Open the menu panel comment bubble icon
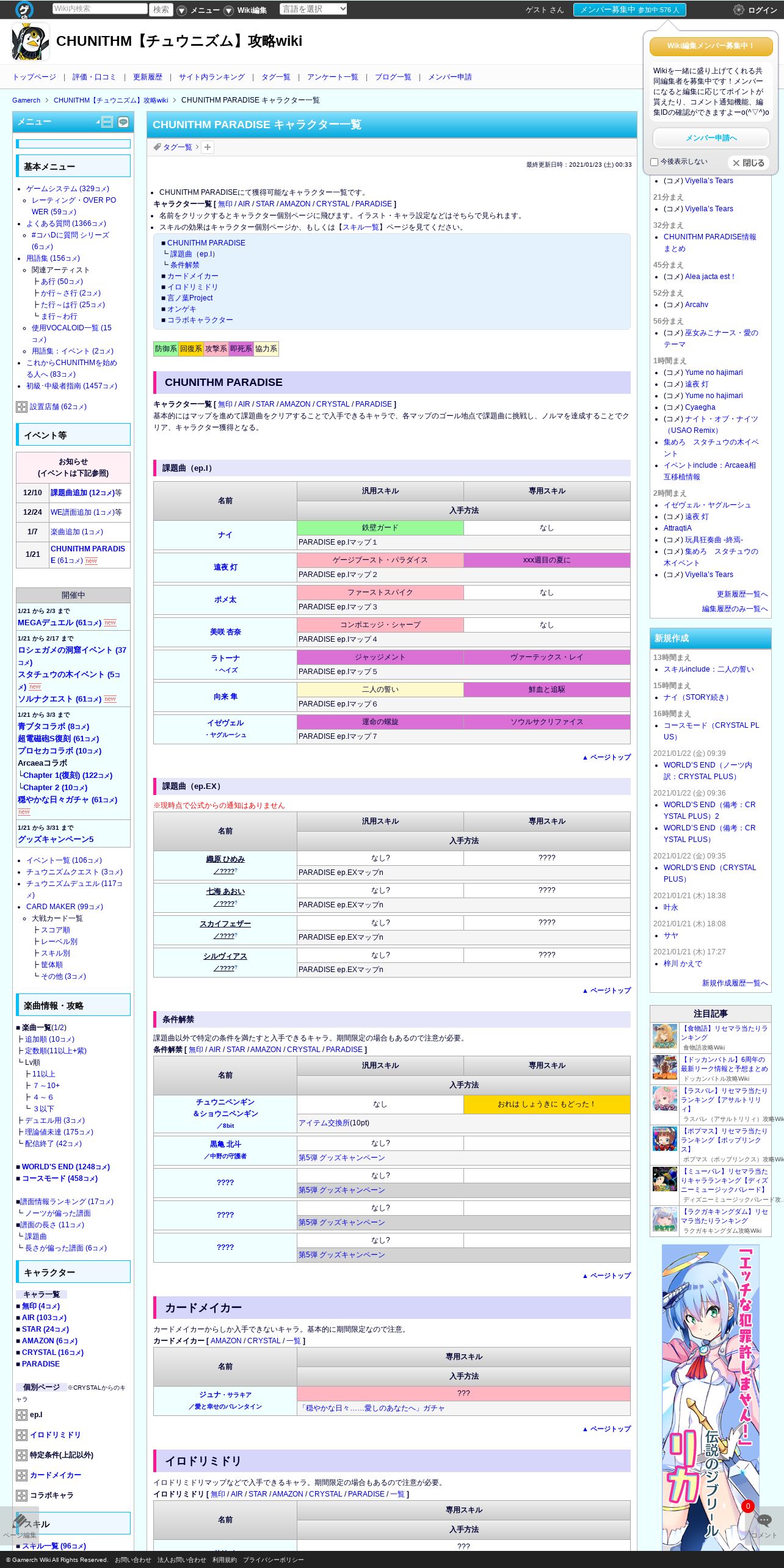This screenshot has height=1568, width=784. point(123,122)
